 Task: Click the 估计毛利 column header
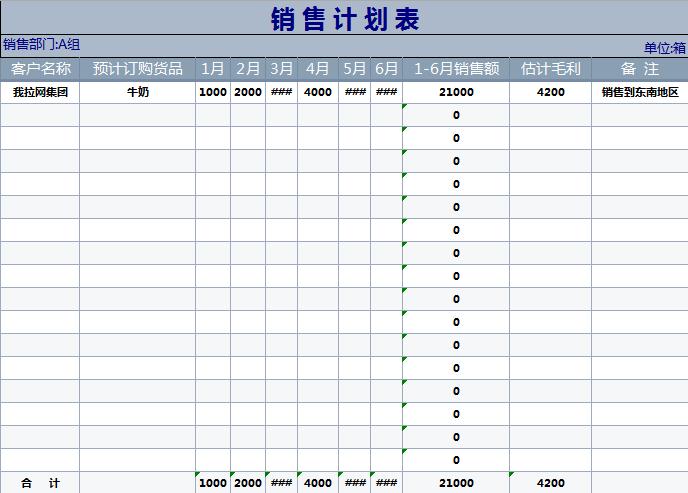coord(550,69)
